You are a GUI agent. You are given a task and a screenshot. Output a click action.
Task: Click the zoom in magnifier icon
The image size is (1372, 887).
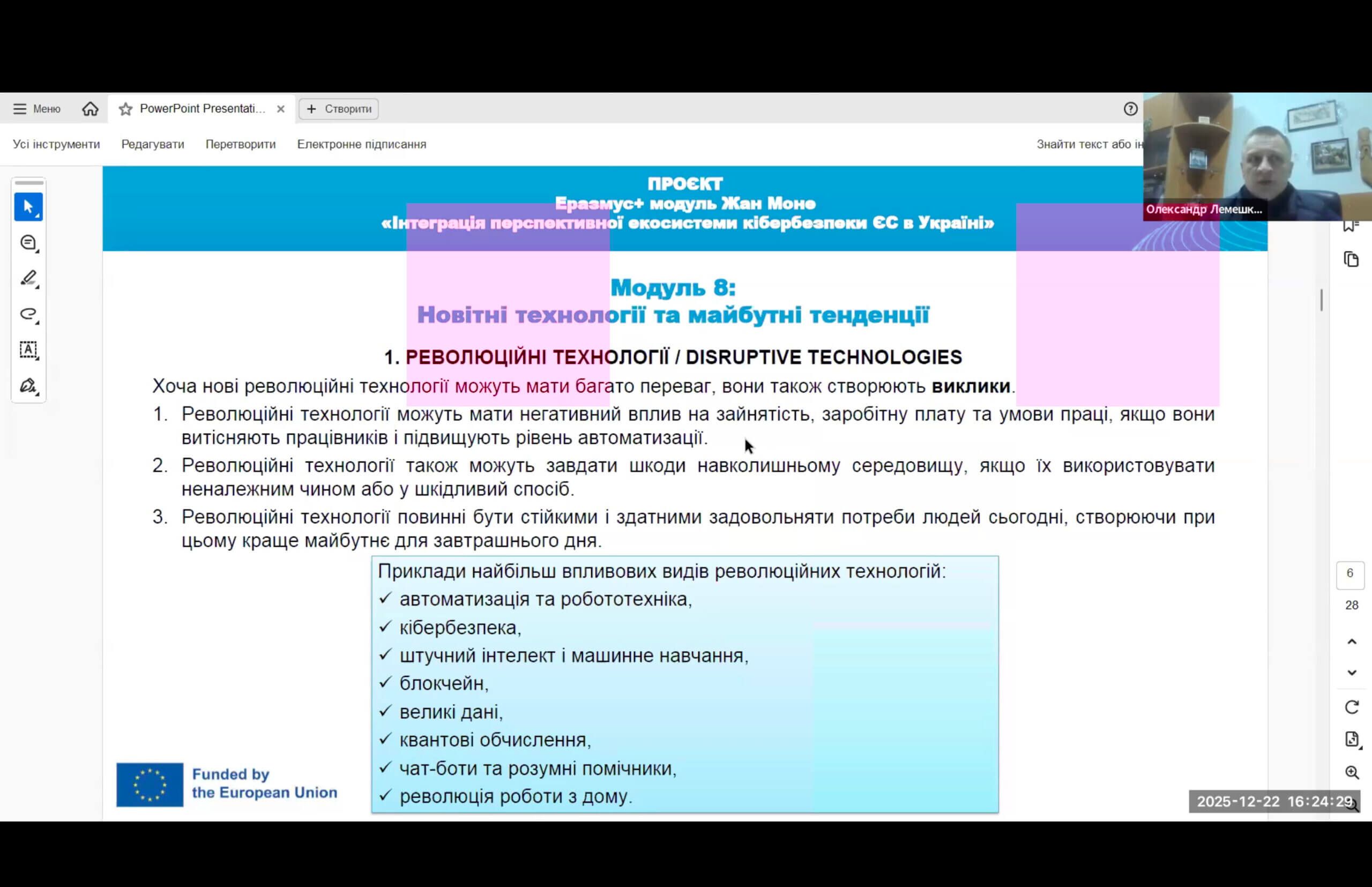tap(1351, 772)
